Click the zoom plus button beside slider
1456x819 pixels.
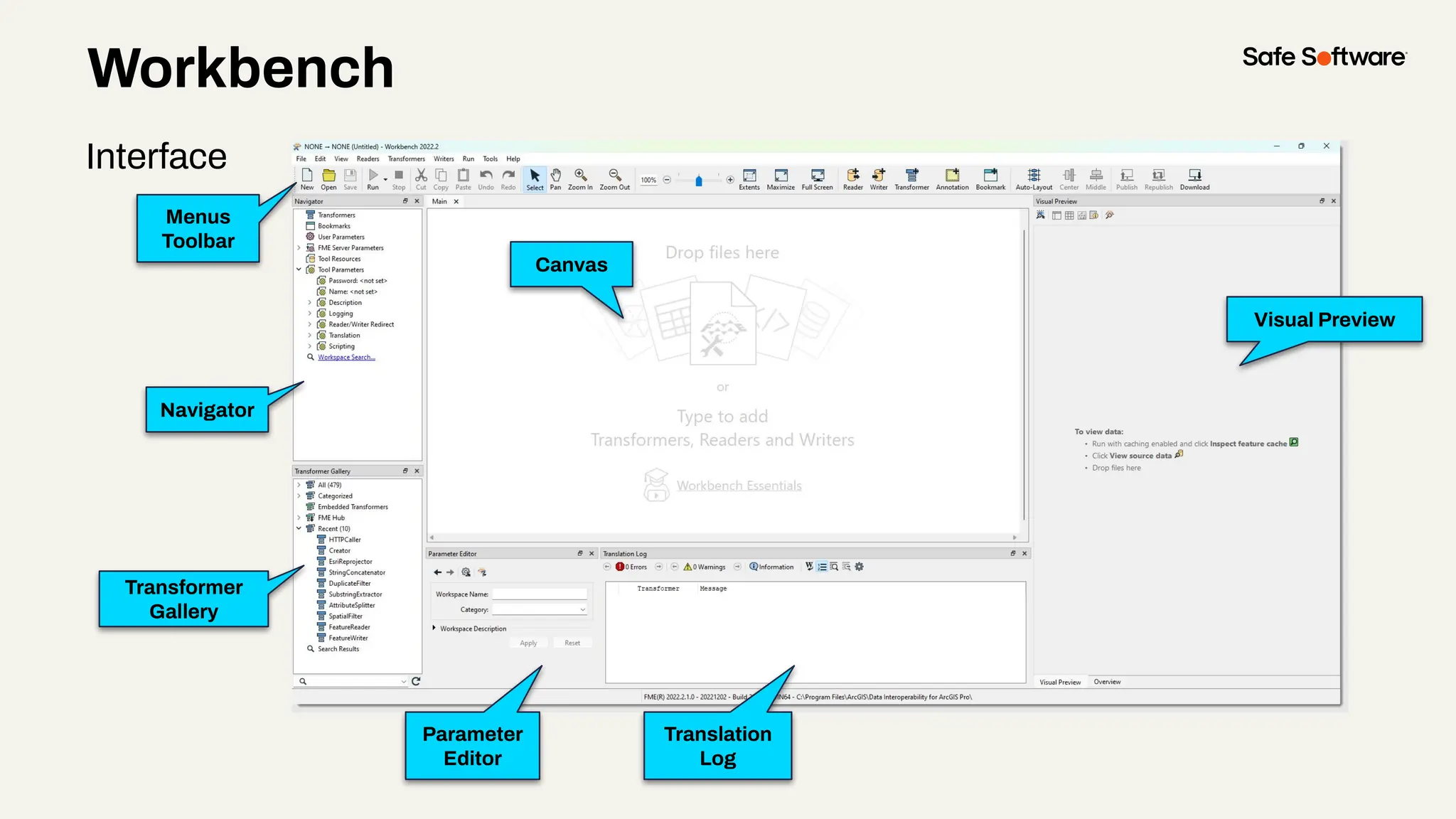pos(730,180)
